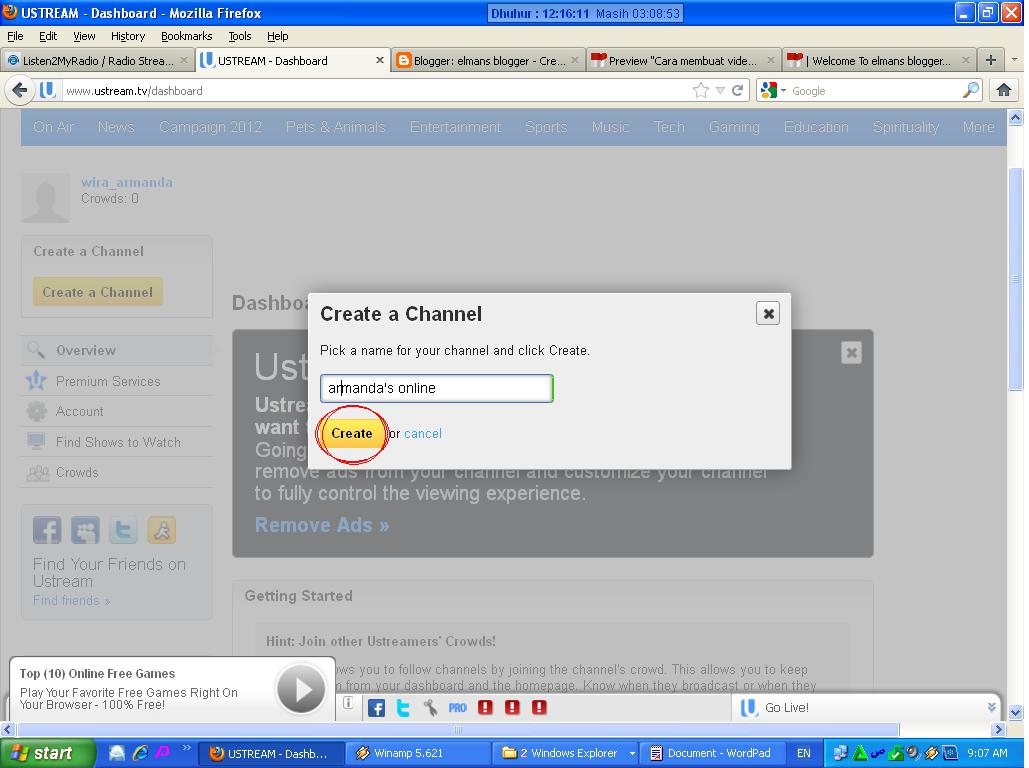Click the vertical scrollbar down arrow
The width and height of the screenshot is (1029, 768).
click(x=1015, y=712)
